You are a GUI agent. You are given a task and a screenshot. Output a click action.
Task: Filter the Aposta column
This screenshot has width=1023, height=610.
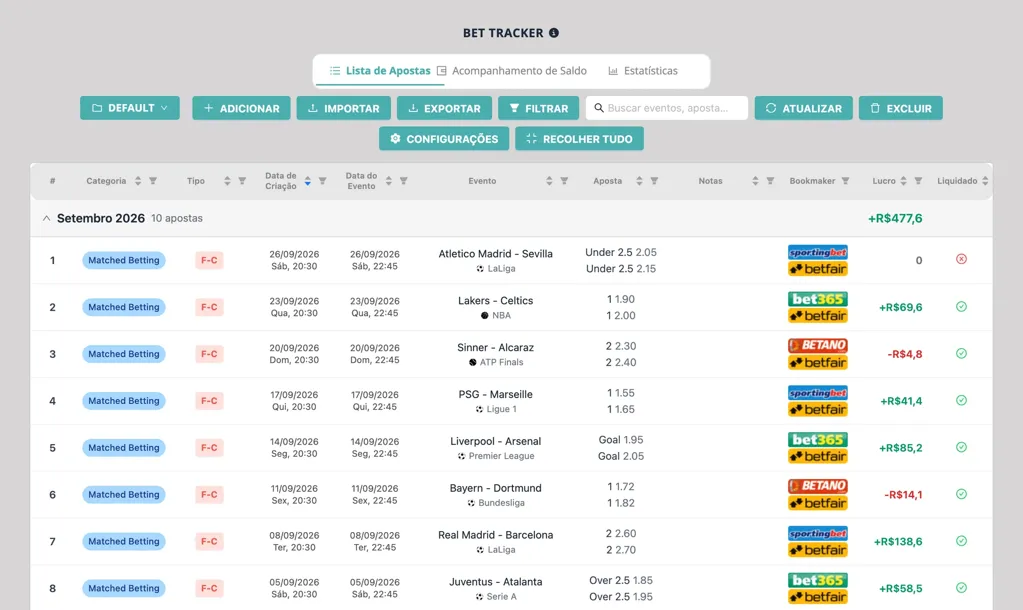pyautogui.click(x=654, y=181)
